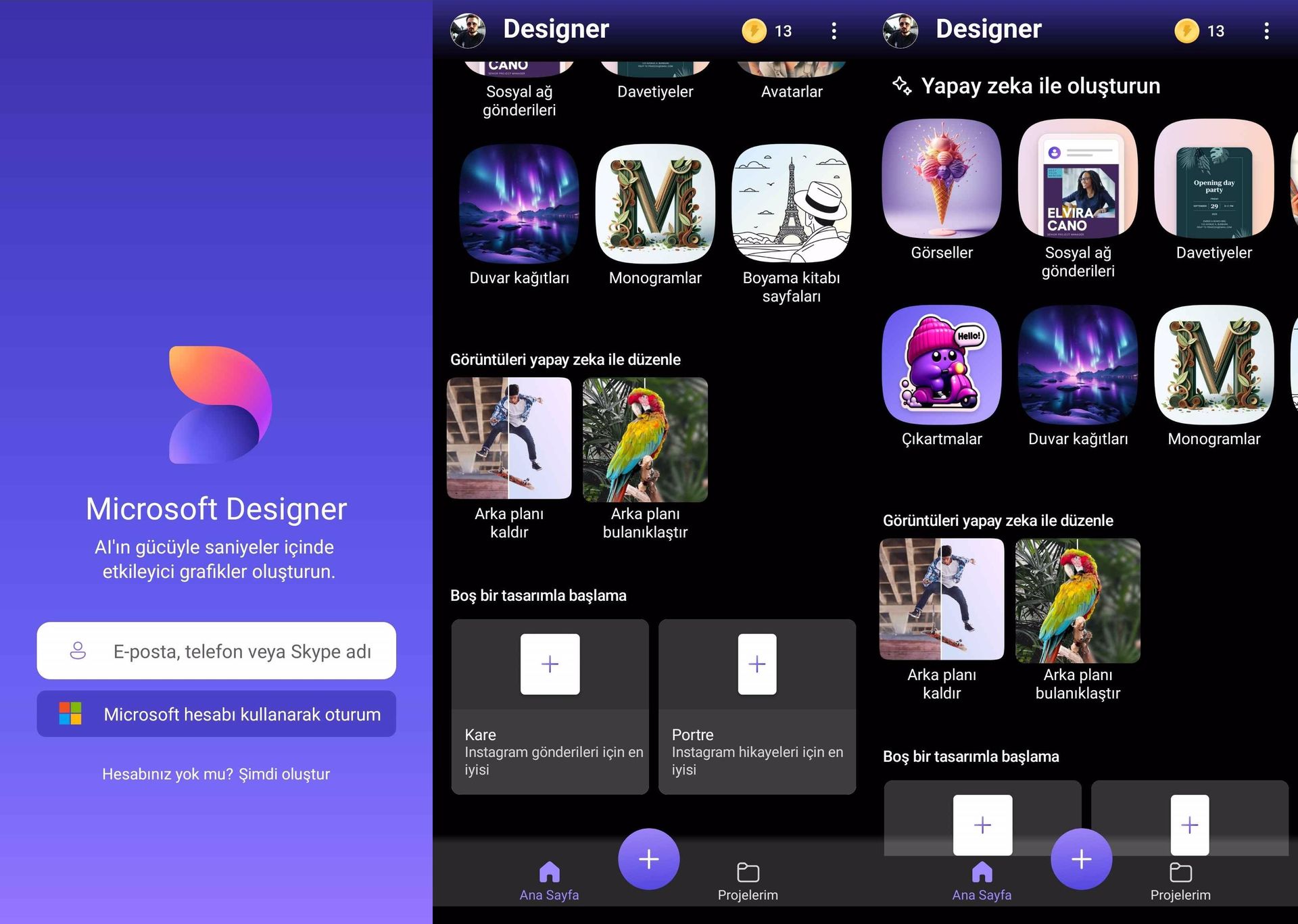The height and width of the screenshot is (924, 1298).
Task: Click the email, phone or Skype input field
Action: click(x=216, y=650)
